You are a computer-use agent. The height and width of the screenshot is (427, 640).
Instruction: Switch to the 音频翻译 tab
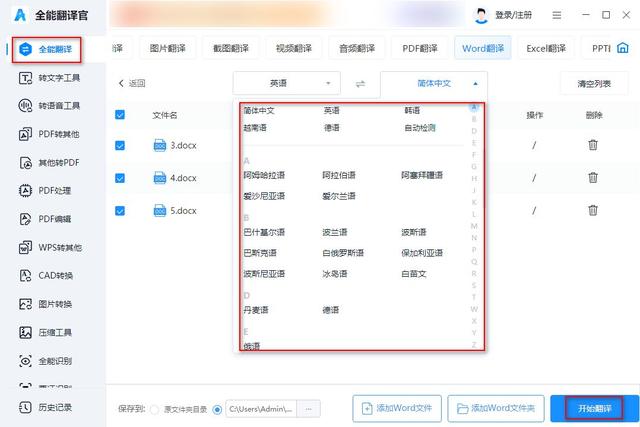[x=357, y=48]
